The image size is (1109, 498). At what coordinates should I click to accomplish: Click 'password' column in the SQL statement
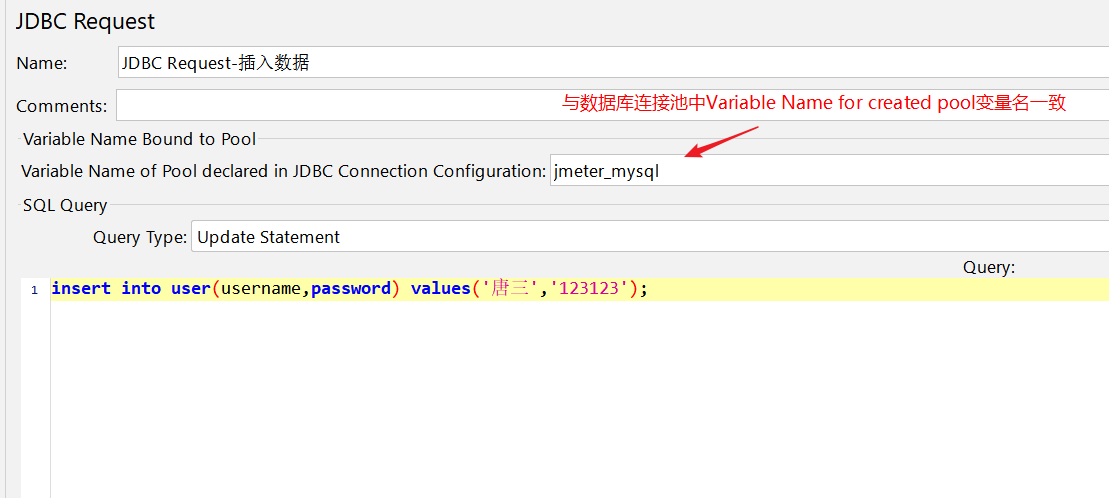pos(350,288)
